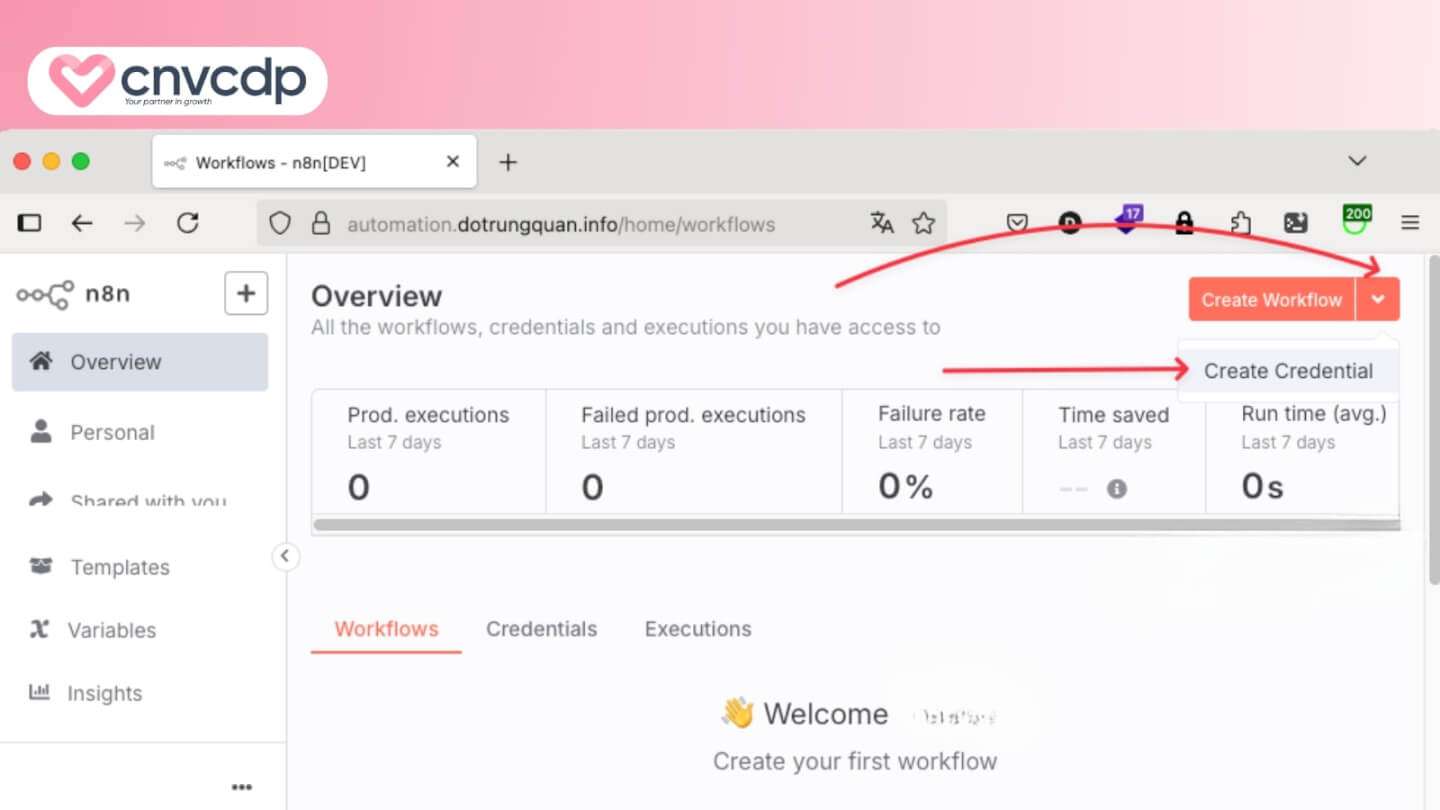Switch to the Executions tab

(698, 629)
